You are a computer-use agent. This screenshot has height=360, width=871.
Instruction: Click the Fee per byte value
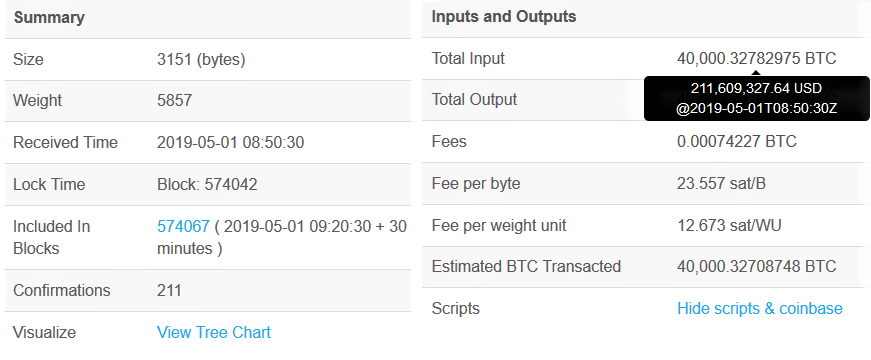click(721, 183)
